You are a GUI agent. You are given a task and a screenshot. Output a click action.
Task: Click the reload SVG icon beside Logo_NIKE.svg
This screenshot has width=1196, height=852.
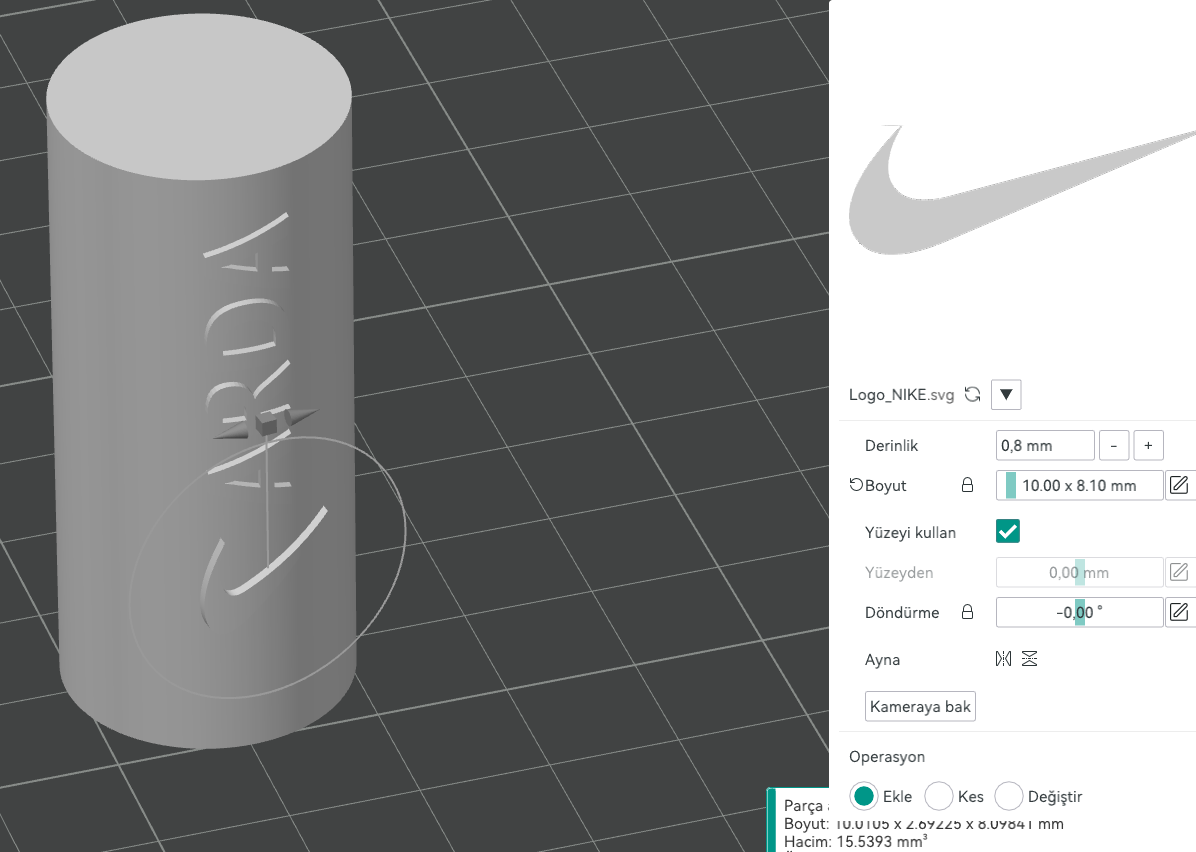tap(972, 395)
